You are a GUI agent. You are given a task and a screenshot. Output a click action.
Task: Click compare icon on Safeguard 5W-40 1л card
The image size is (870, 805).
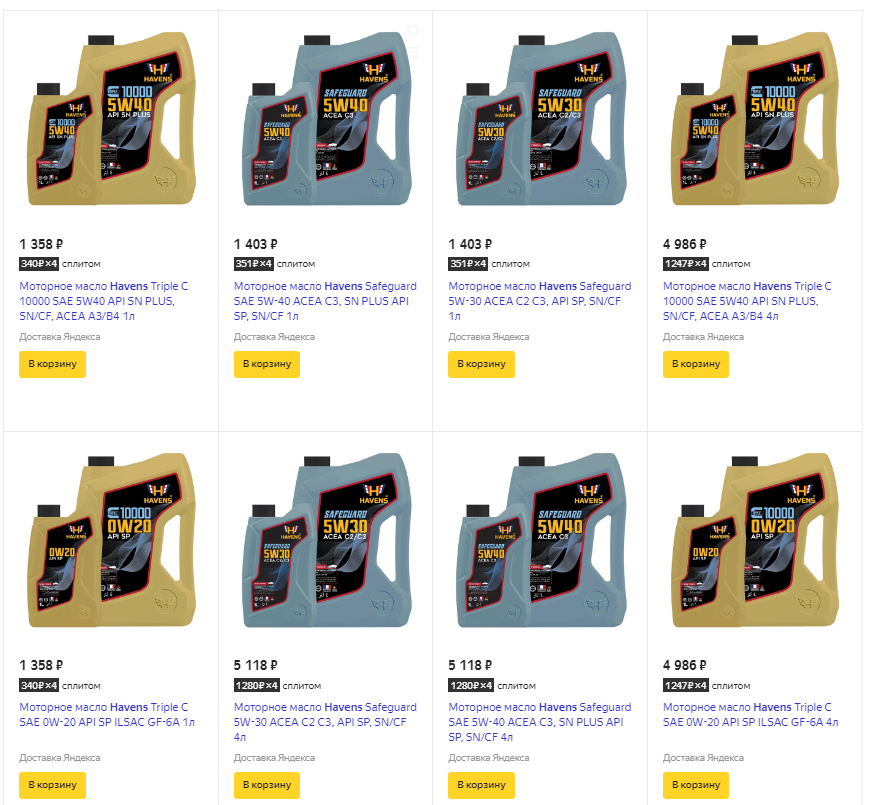tap(414, 53)
